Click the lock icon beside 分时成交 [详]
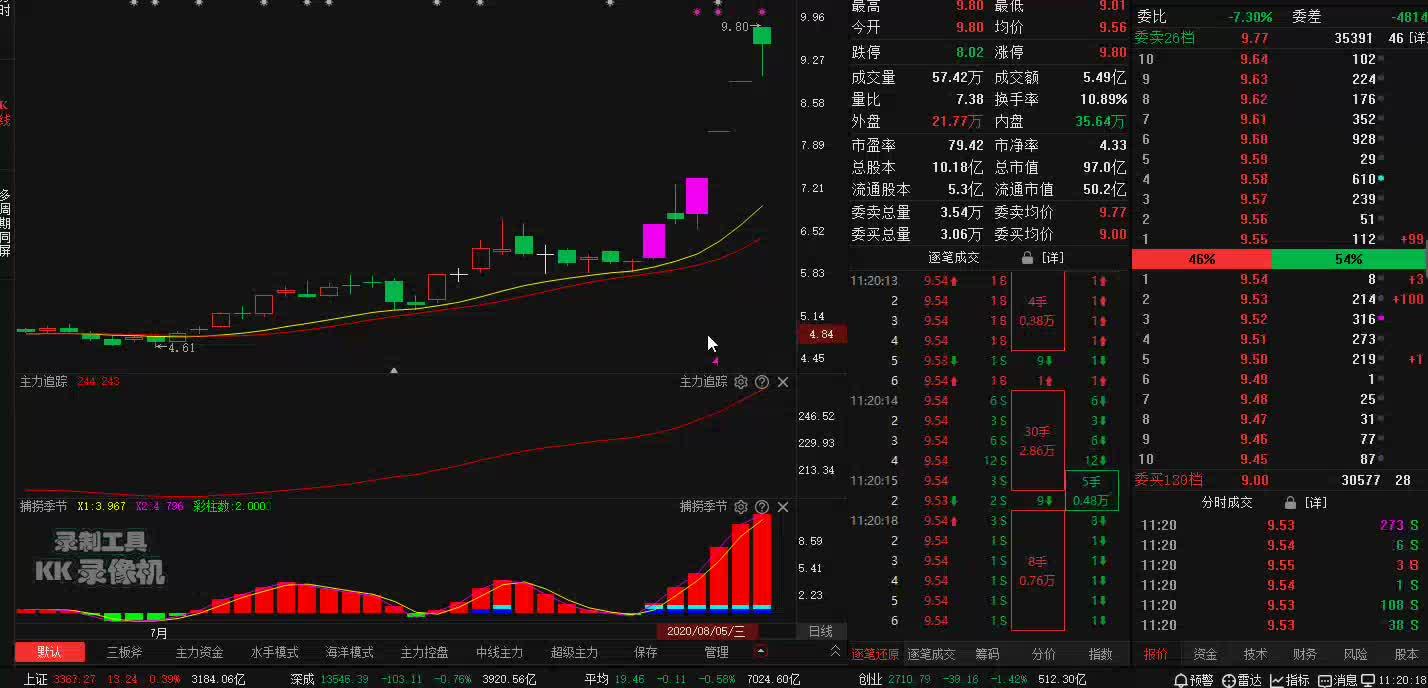The height and width of the screenshot is (688, 1428). (x=1291, y=503)
